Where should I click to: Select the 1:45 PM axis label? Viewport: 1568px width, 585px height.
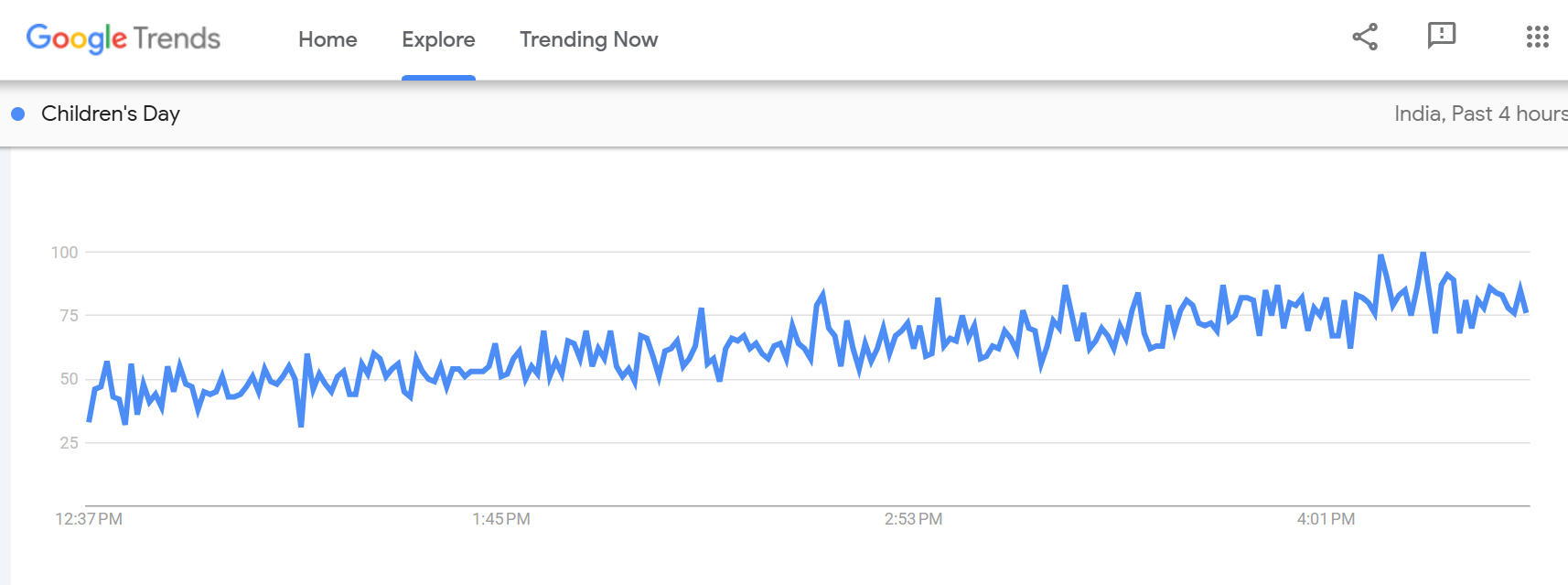(x=500, y=519)
